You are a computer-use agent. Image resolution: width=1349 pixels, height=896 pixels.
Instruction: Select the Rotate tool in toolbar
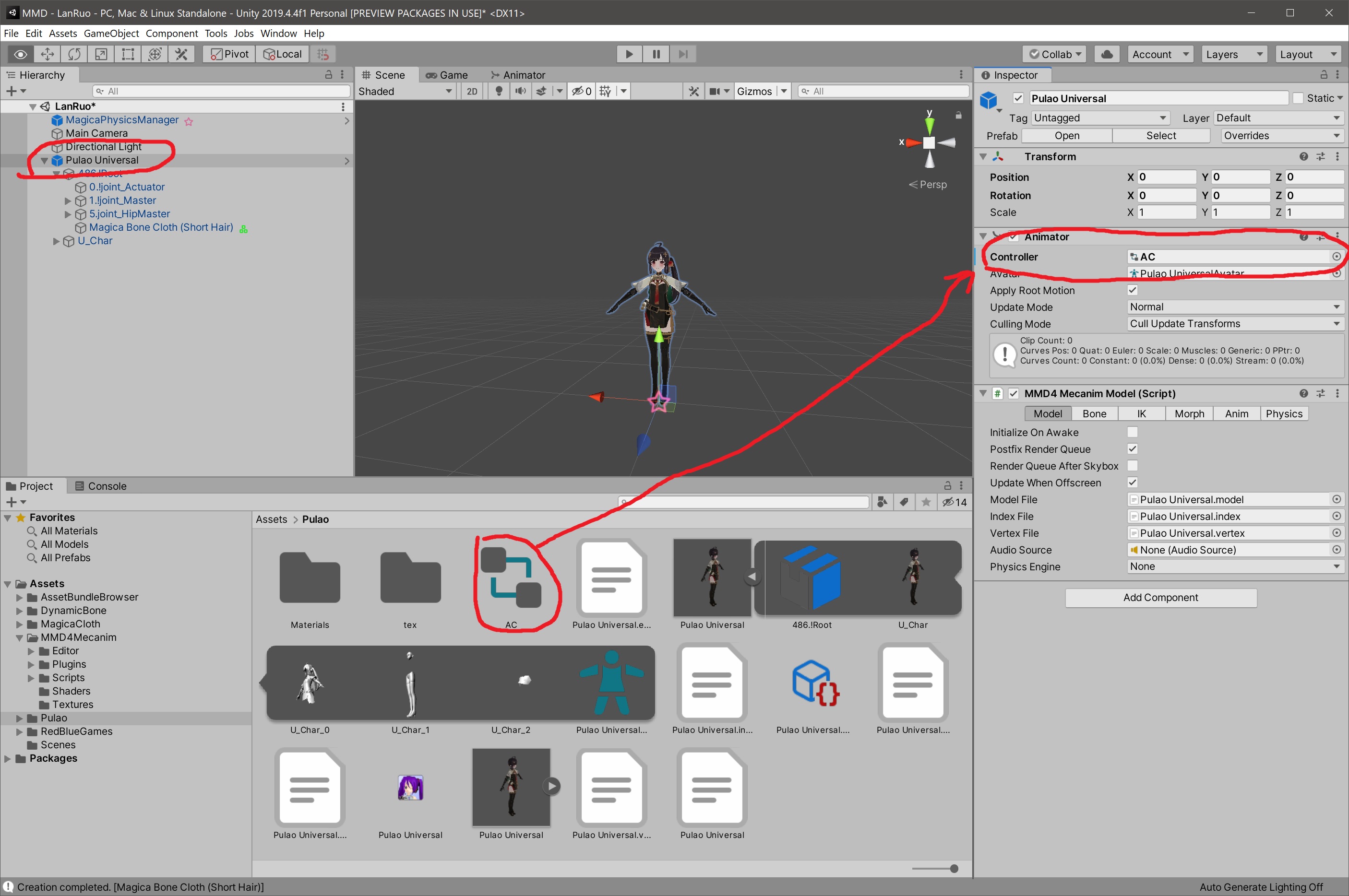click(74, 54)
